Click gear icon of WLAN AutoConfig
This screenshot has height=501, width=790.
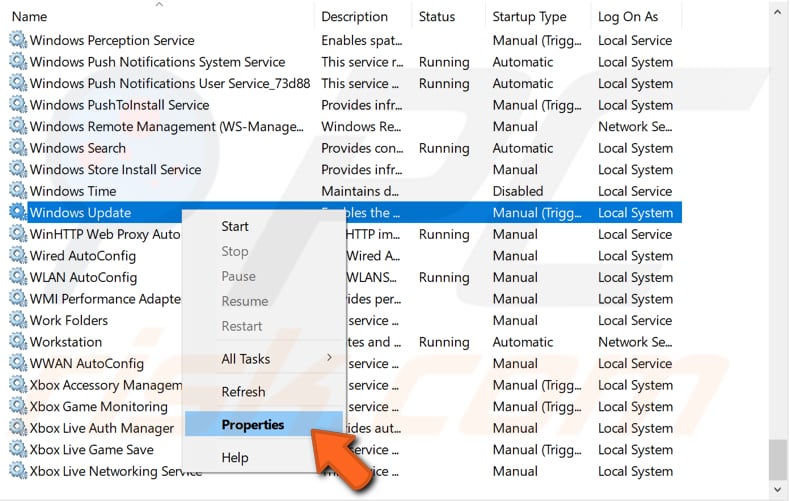click(x=18, y=277)
